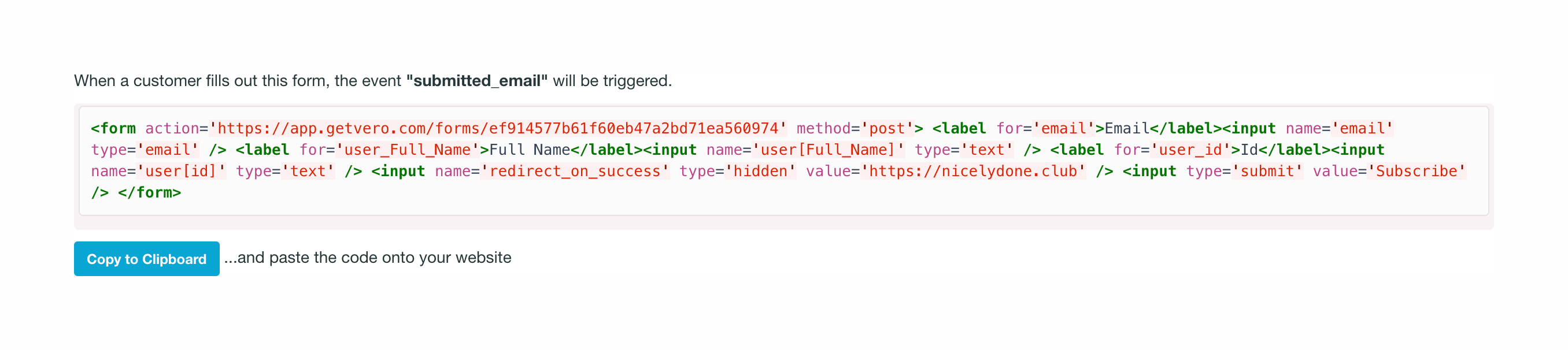
Task: Click the 'user[id]' name value
Action: [x=182, y=172]
